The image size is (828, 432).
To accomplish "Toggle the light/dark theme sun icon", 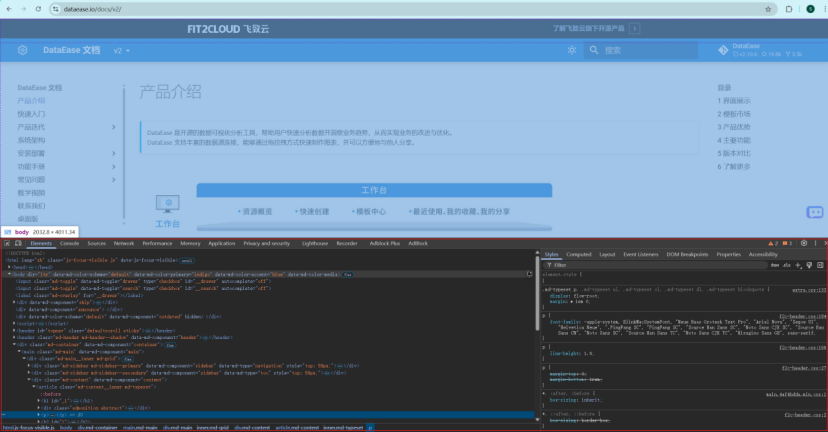I will 572,50.
